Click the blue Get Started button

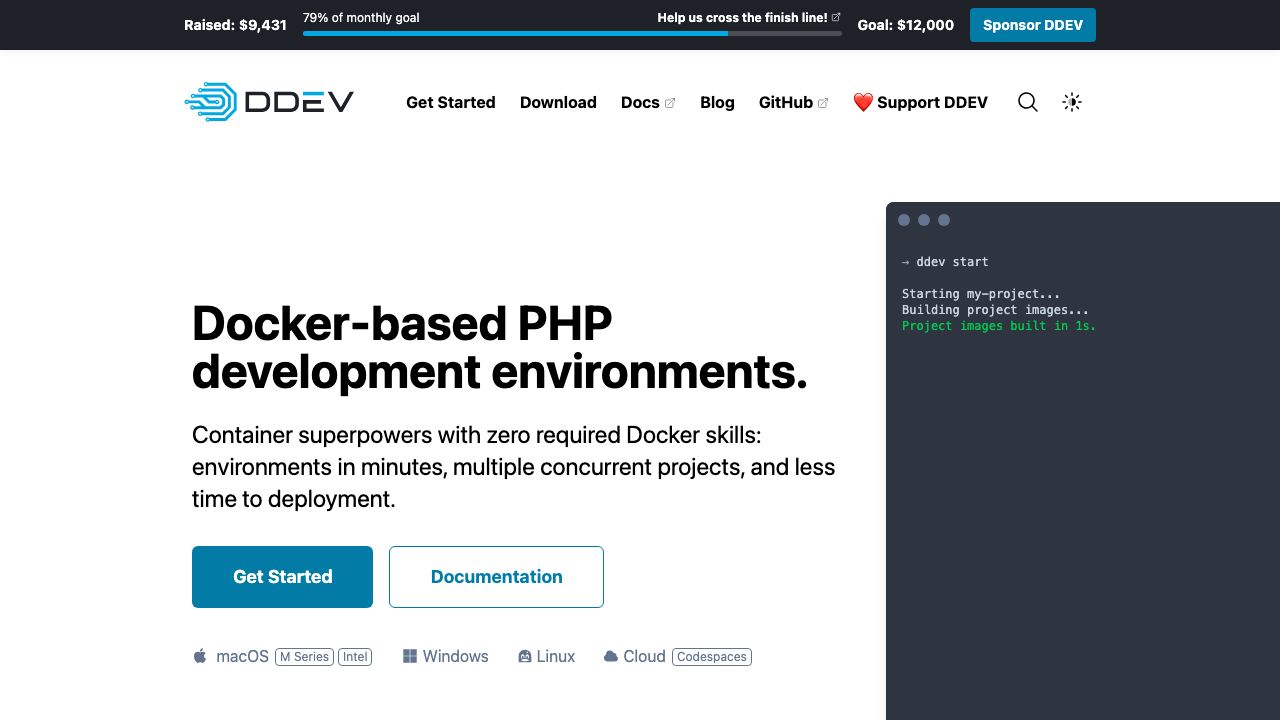(x=282, y=577)
